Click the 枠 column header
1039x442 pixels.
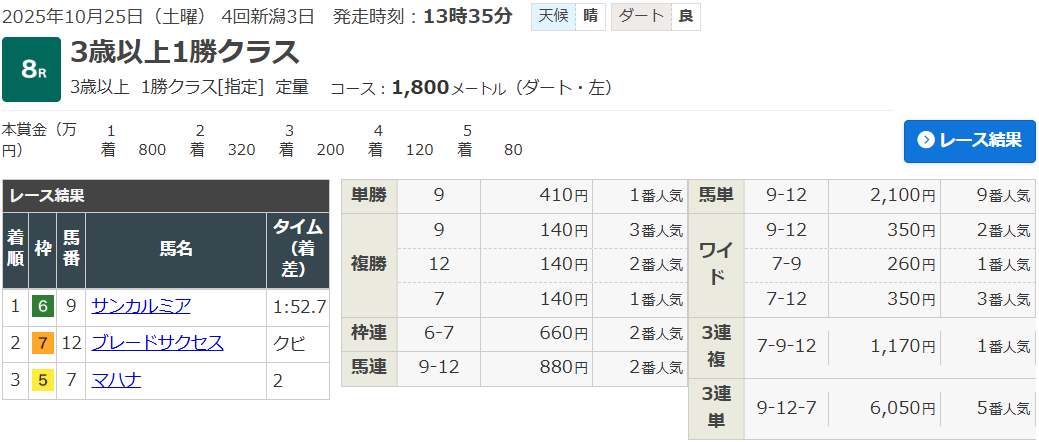tap(42, 250)
